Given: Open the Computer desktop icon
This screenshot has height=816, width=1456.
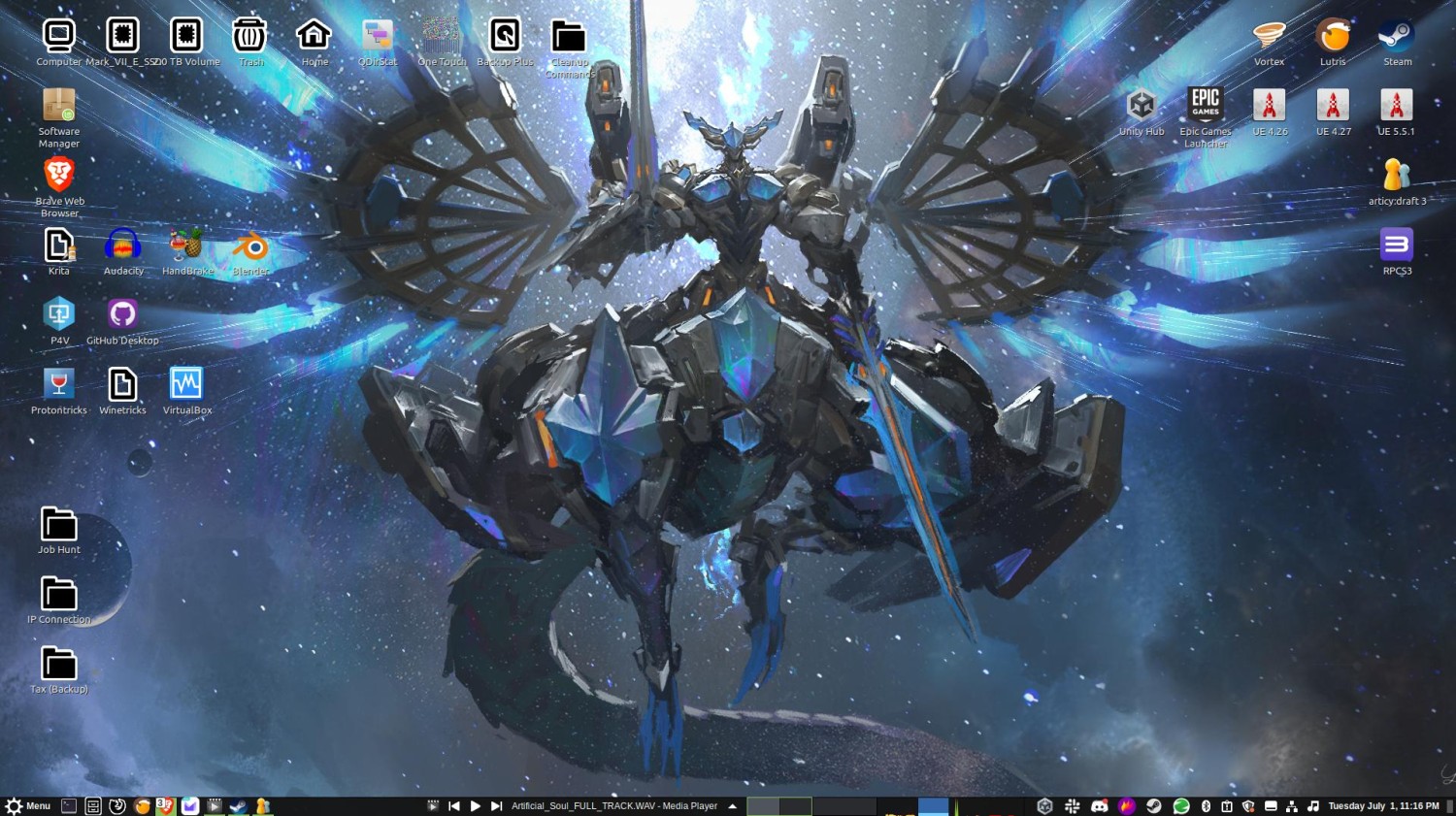Looking at the screenshot, I should [59, 42].
